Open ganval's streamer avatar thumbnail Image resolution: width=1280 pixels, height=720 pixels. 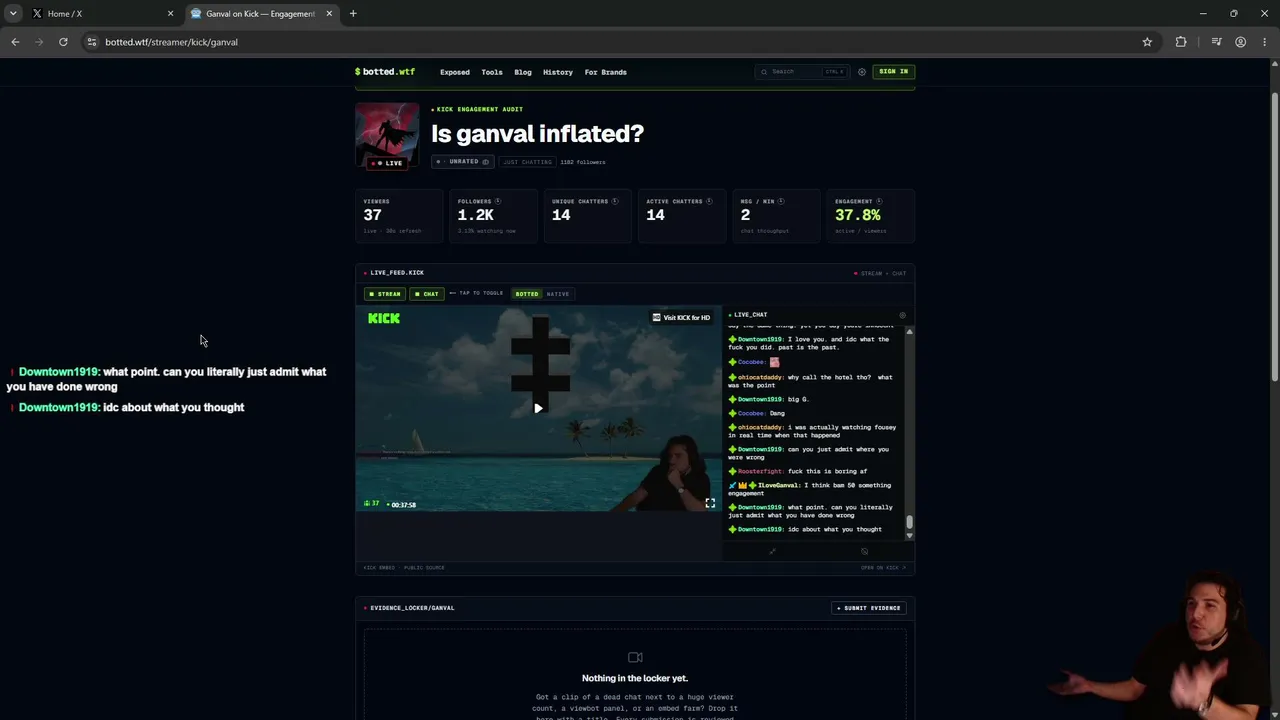pyautogui.click(x=387, y=135)
